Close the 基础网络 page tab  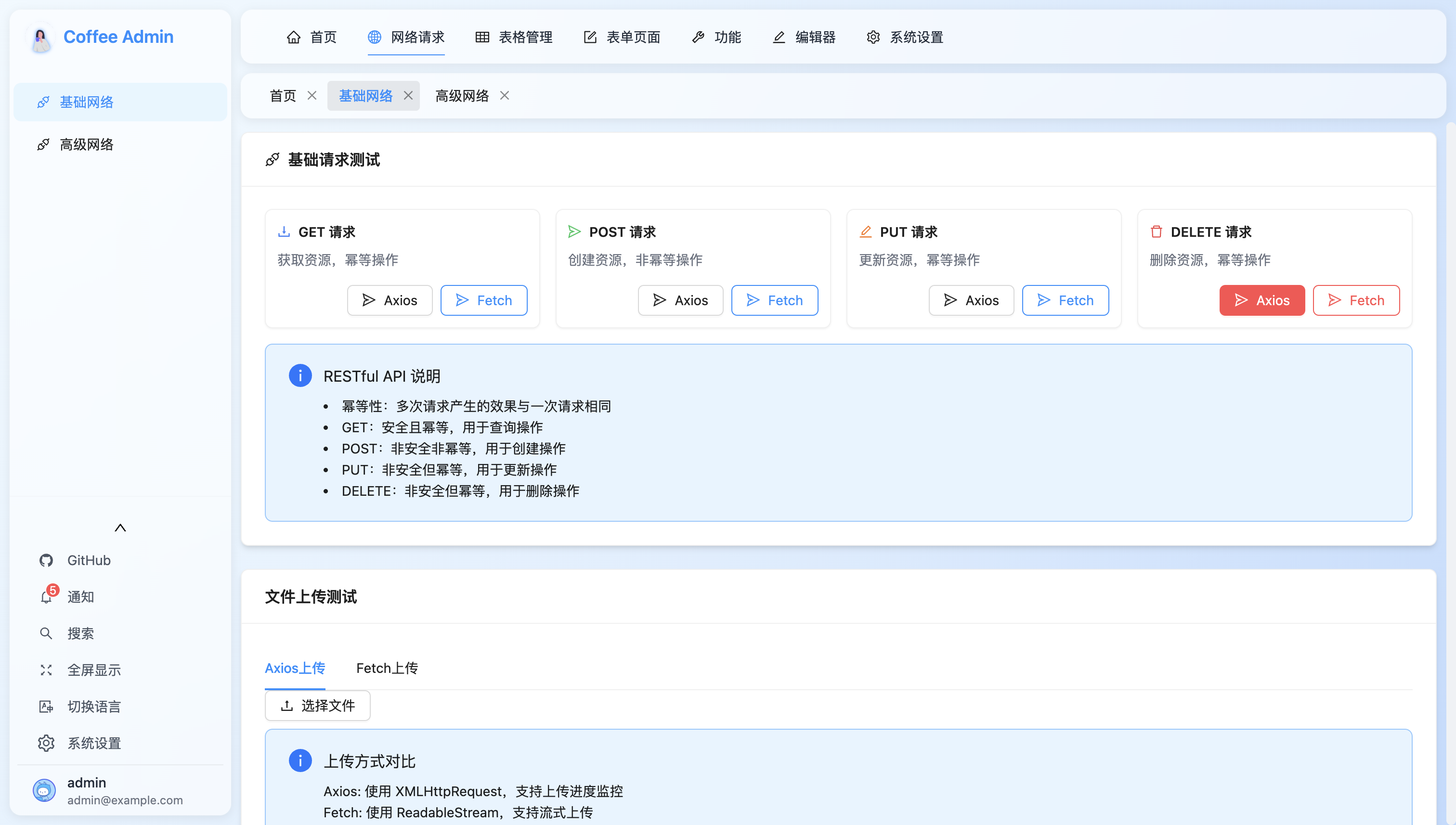[408, 96]
